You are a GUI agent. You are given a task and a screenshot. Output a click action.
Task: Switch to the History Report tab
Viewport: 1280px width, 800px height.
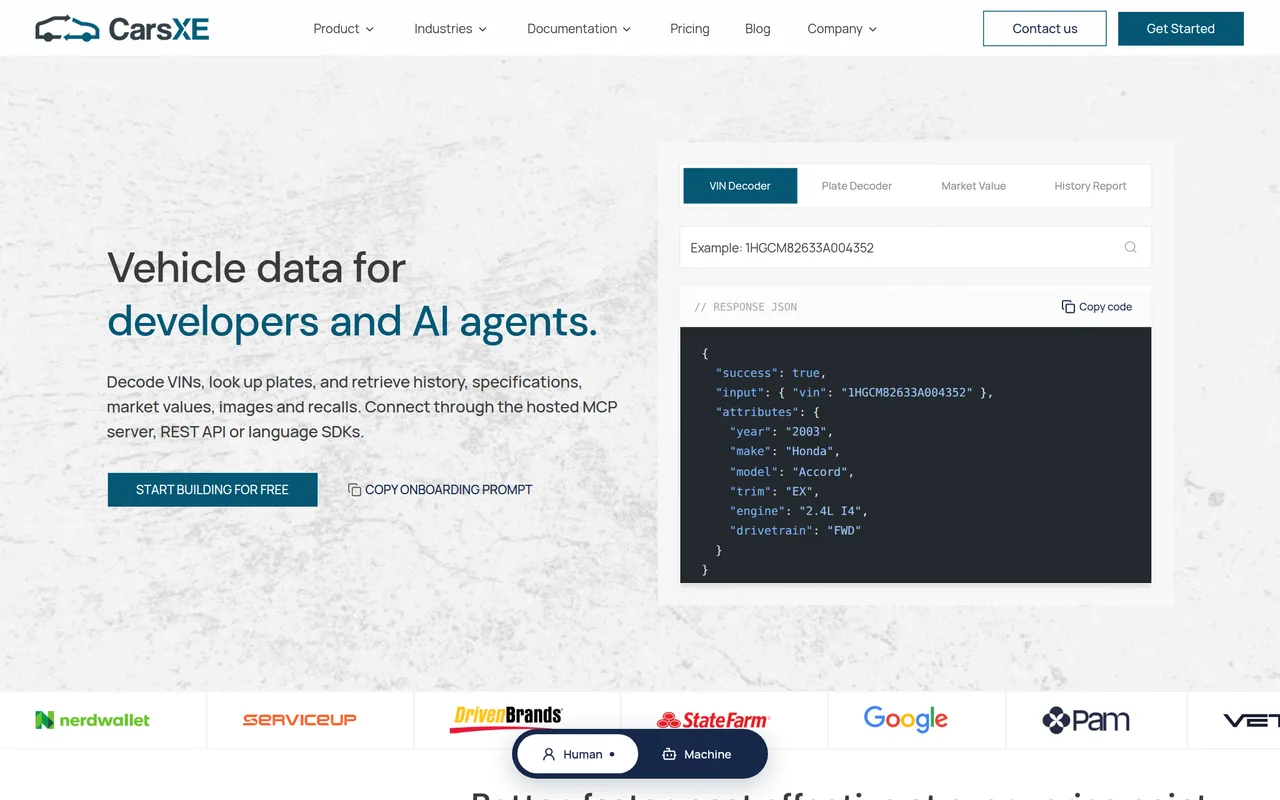pyautogui.click(x=1090, y=186)
